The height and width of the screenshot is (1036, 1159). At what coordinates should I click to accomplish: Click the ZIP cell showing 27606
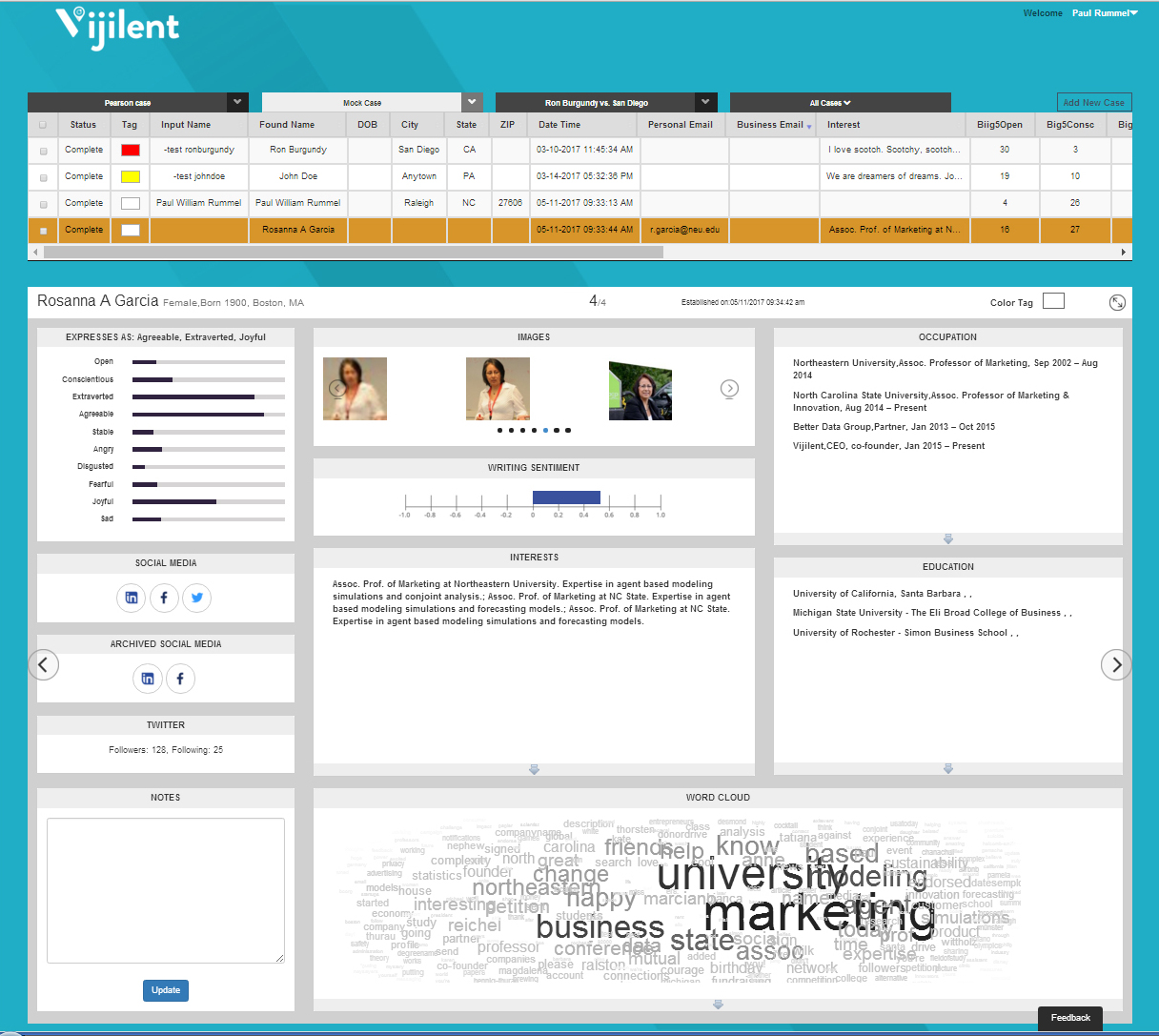510,203
